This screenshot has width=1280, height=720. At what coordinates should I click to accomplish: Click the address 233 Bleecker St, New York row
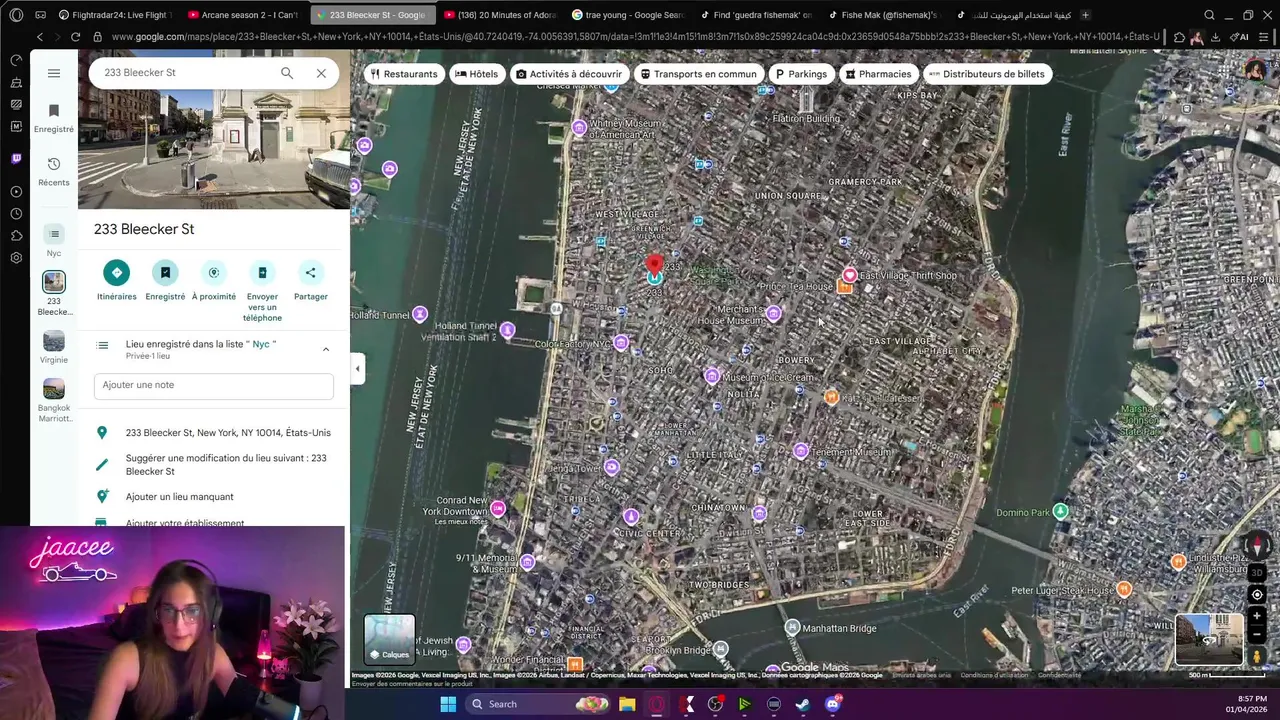coord(214,433)
